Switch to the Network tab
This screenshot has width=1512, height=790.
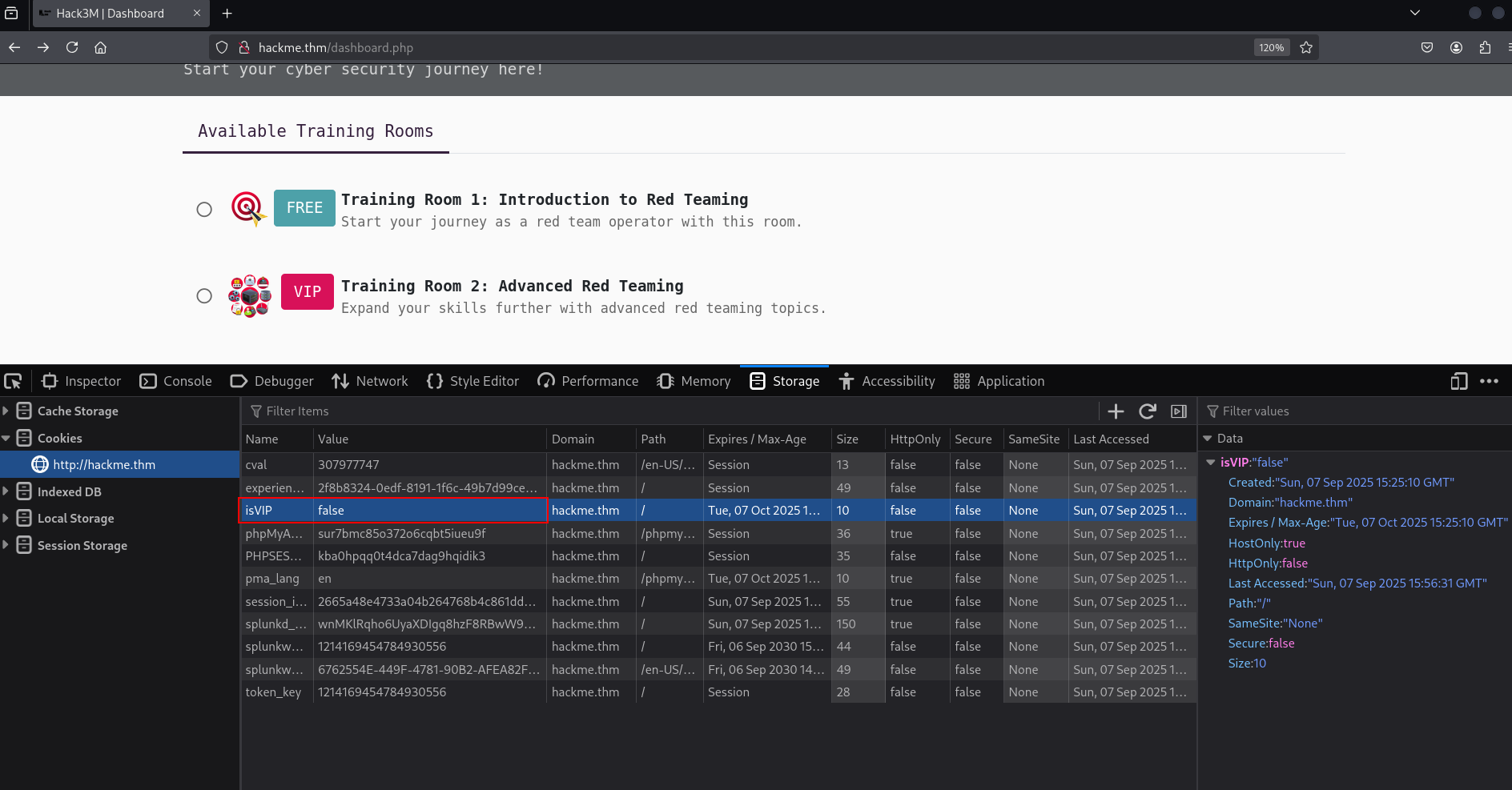(370, 381)
